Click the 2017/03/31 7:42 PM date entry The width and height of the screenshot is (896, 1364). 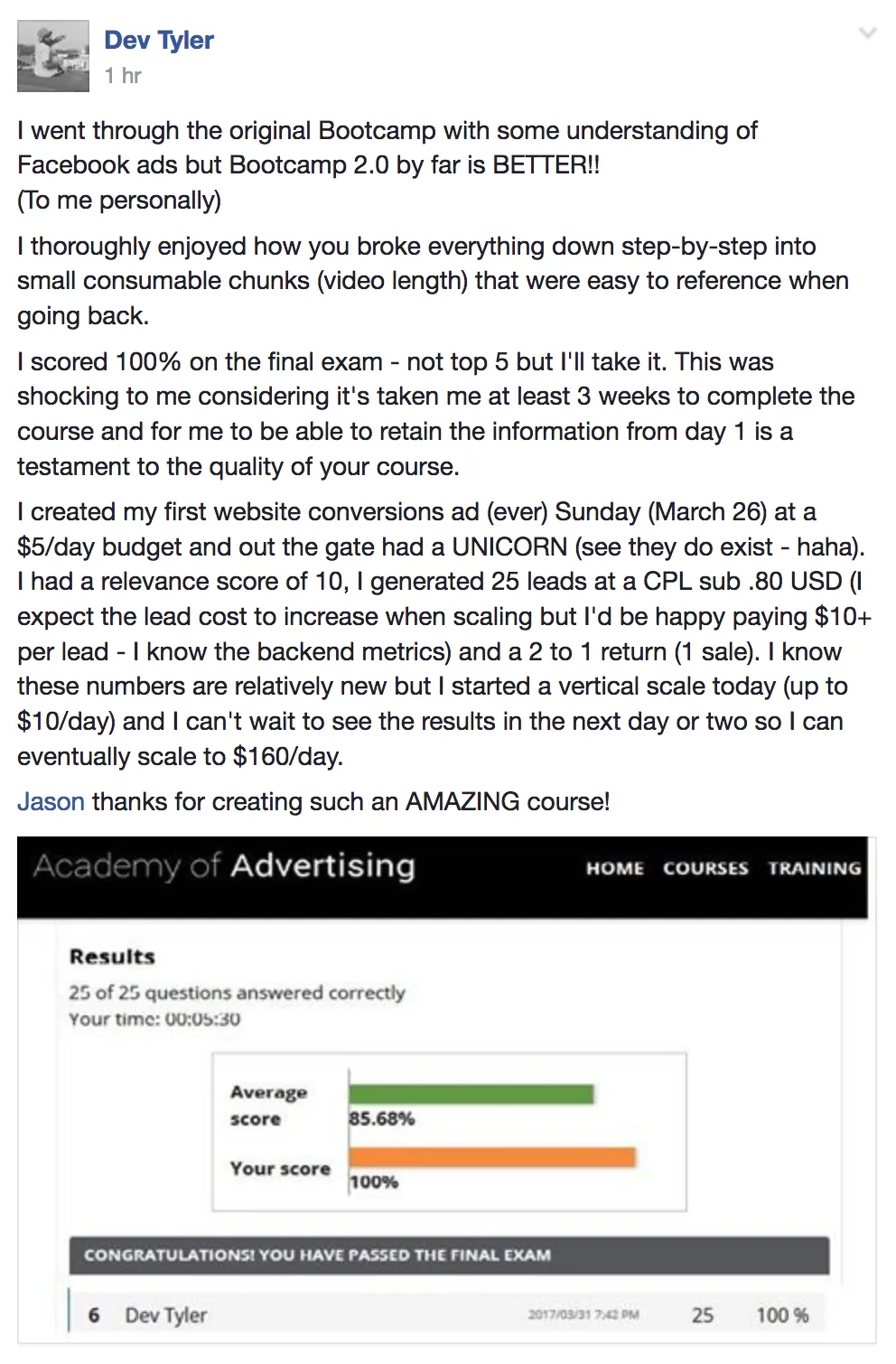pos(583,1314)
